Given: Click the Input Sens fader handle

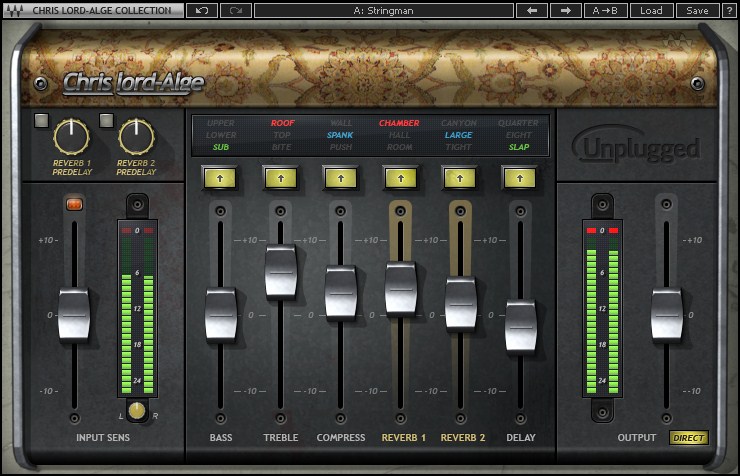Looking at the screenshot, I should pyautogui.click(x=74, y=314).
